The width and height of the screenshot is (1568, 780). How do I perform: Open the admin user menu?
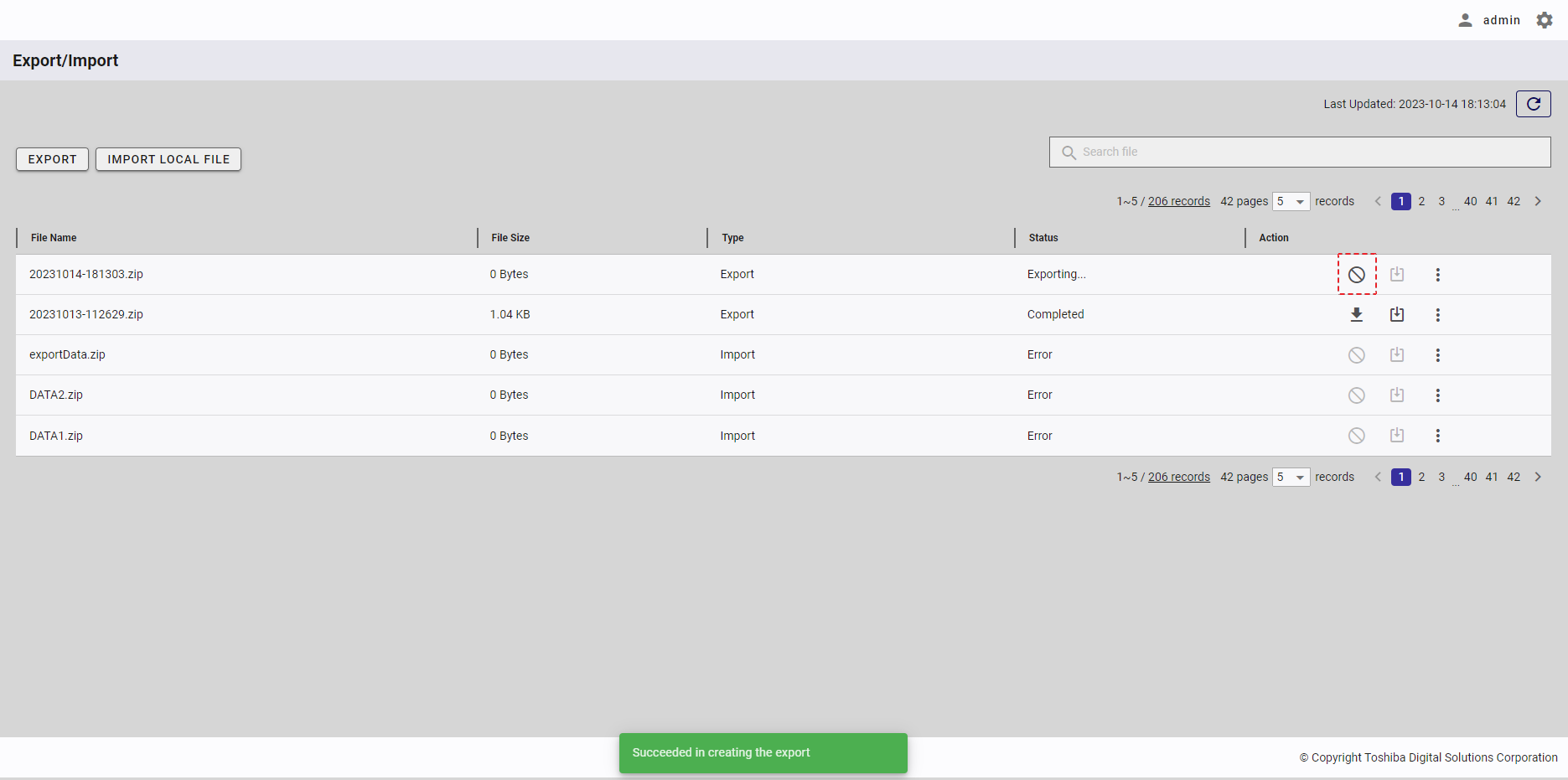(x=1489, y=20)
